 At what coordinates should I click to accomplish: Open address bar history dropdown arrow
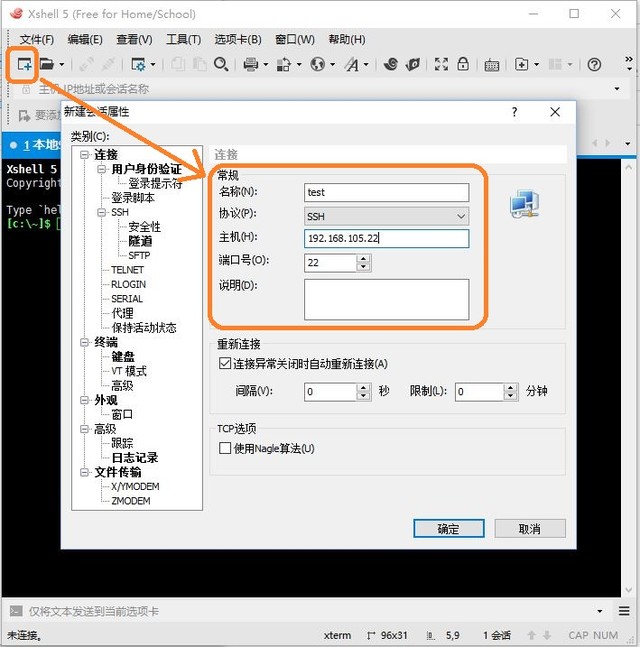[x=617, y=89]
